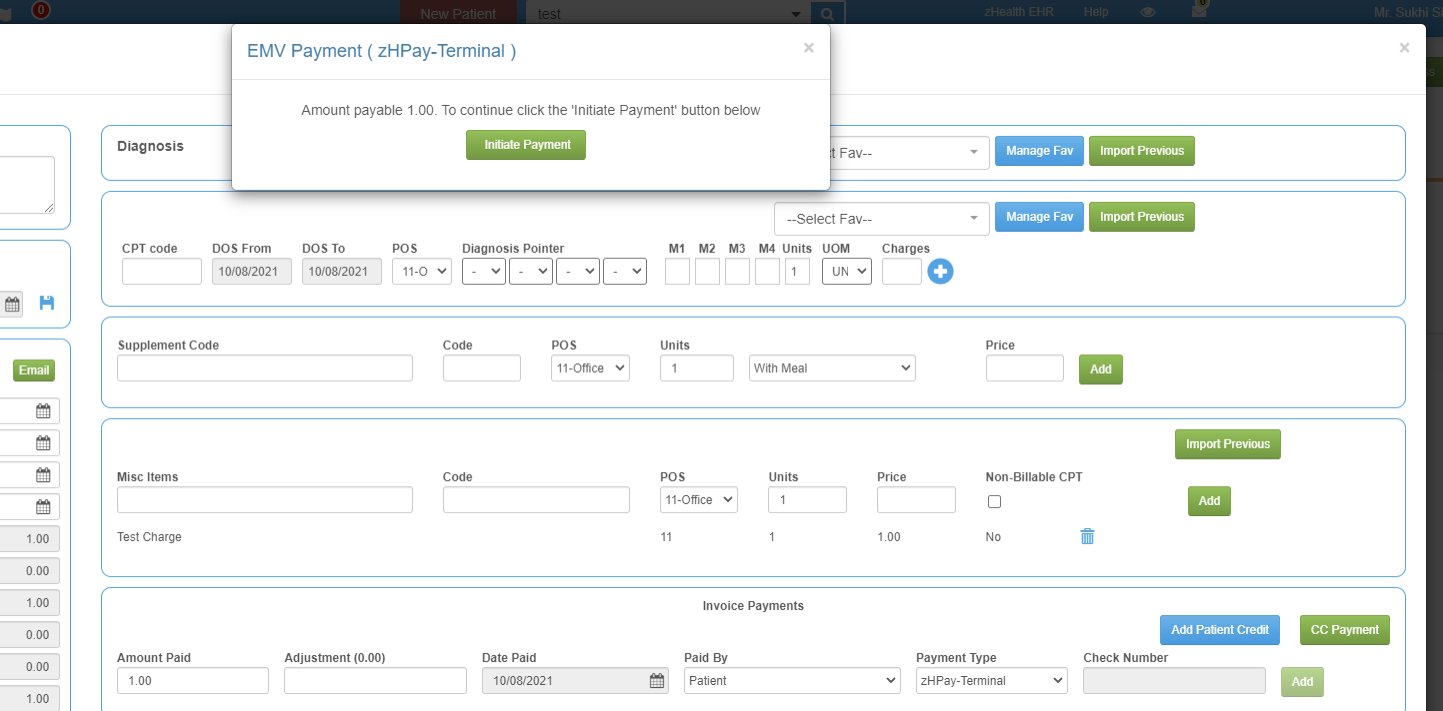Screen dimensions: 1443x711
Task: Click Import Previous in Diagnosis section
Action: (x=1142, y=151)
